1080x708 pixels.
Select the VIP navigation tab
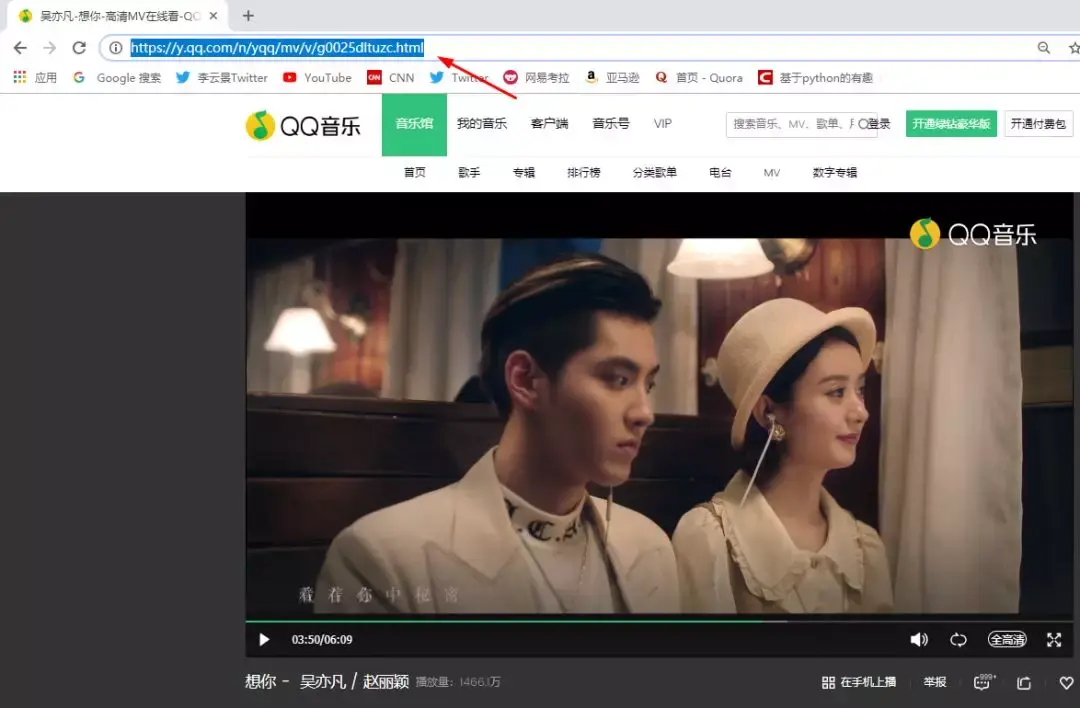[663, 124]
